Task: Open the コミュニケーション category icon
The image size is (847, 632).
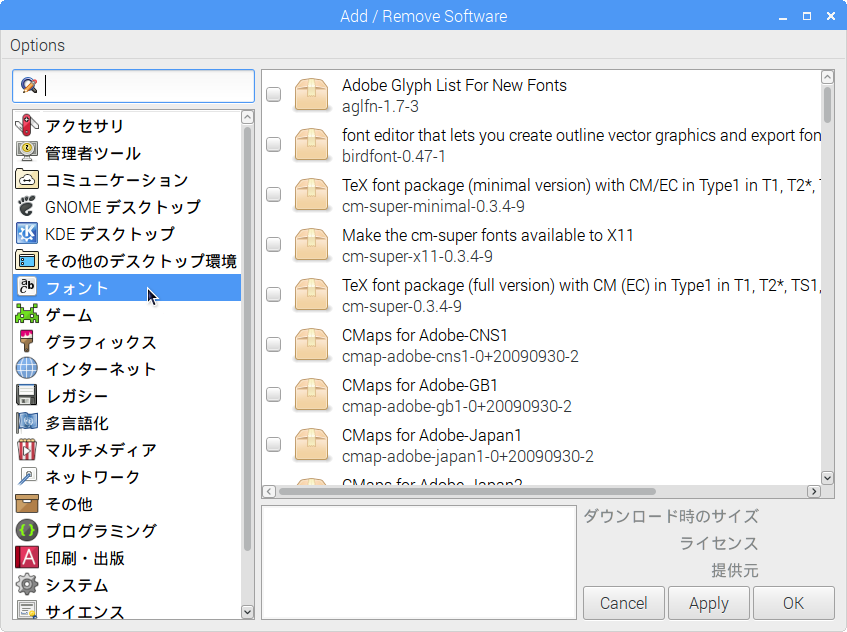Action: tap(26, 179)
